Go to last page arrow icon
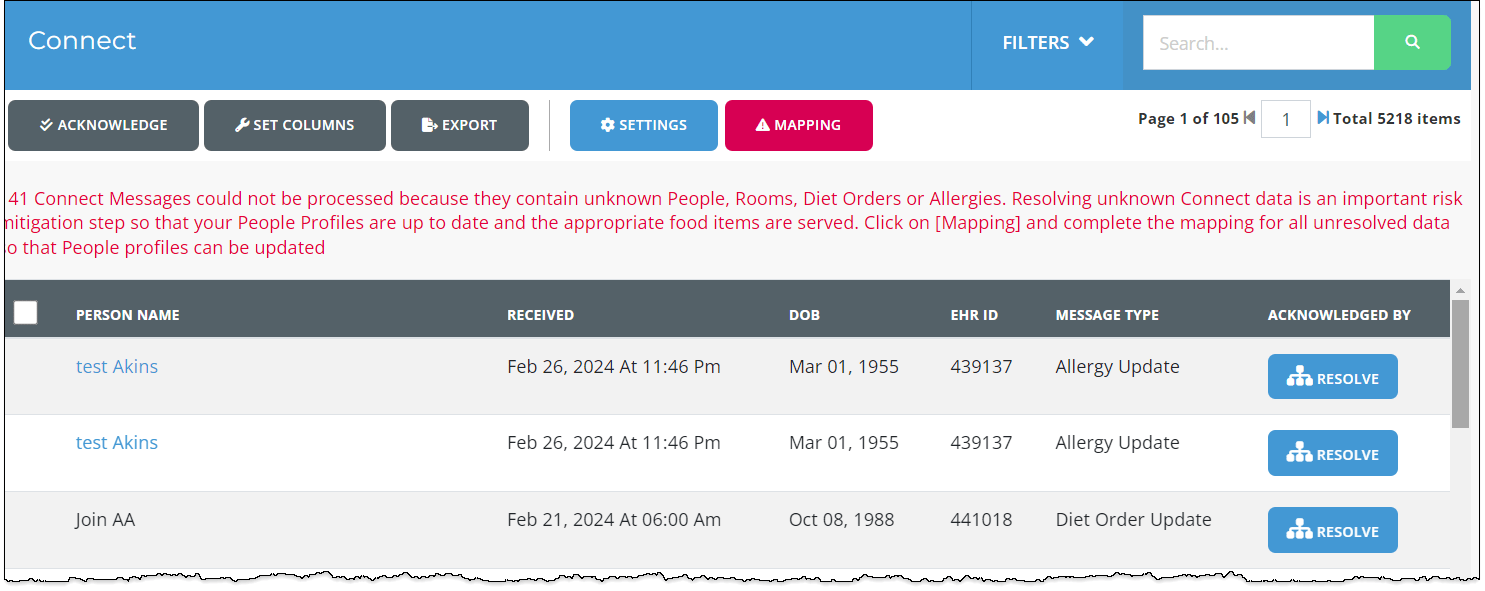1485x591 pixels. pyautogui.click(x=1323, y=118)
